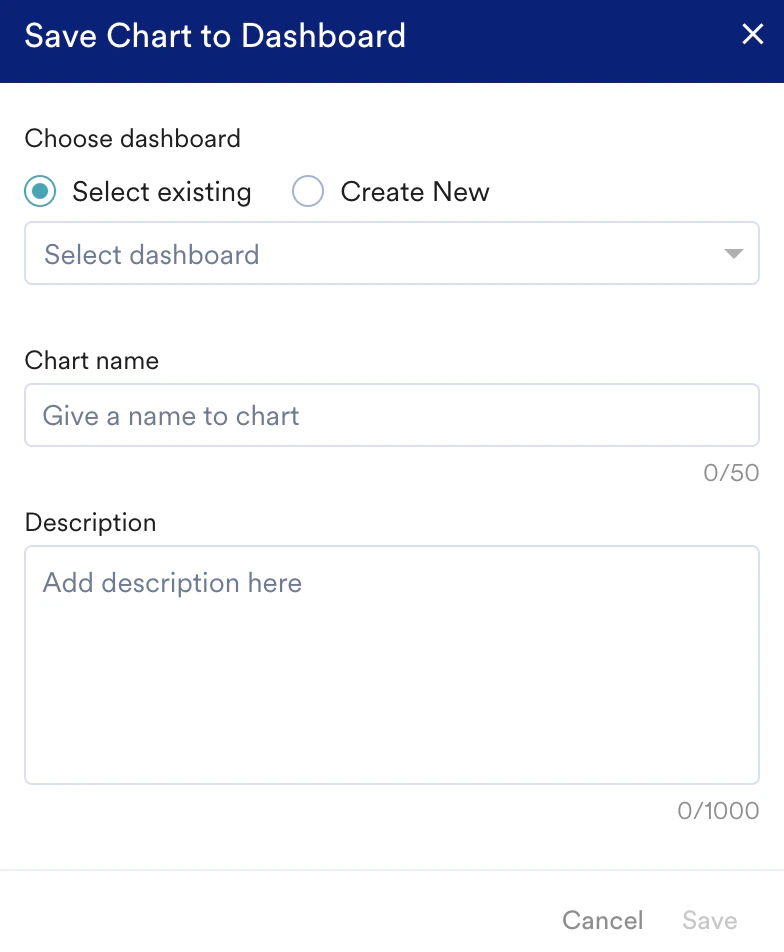The height and width of the screenshot is (952, 784).
Task: Click the 'Save Chart to Dashboard' title text
Action: click(215, 36)
